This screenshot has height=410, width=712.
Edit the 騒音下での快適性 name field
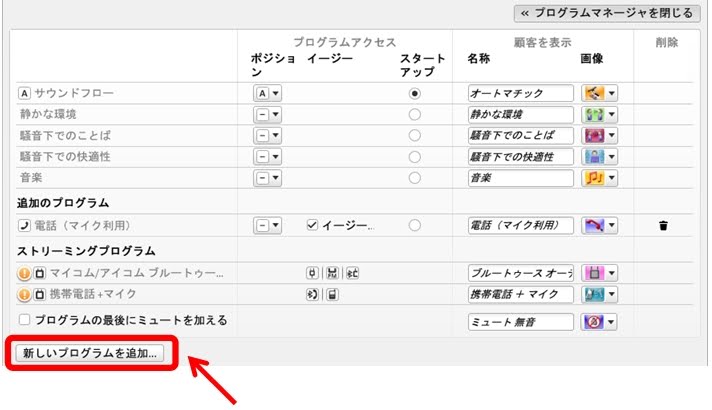click(521, 157)
